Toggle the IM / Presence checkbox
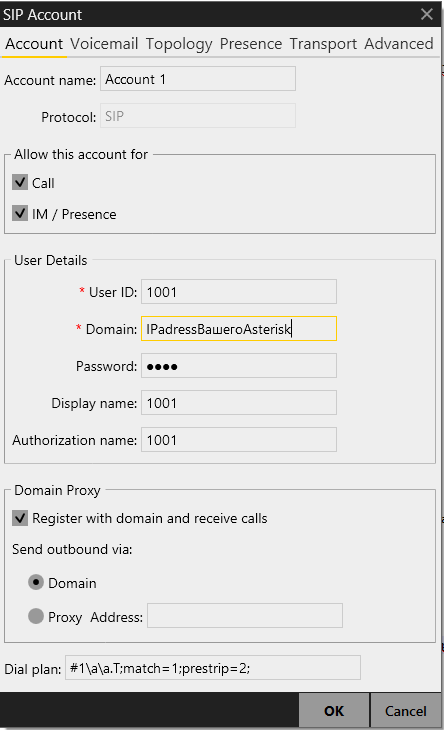 (20, 214)
